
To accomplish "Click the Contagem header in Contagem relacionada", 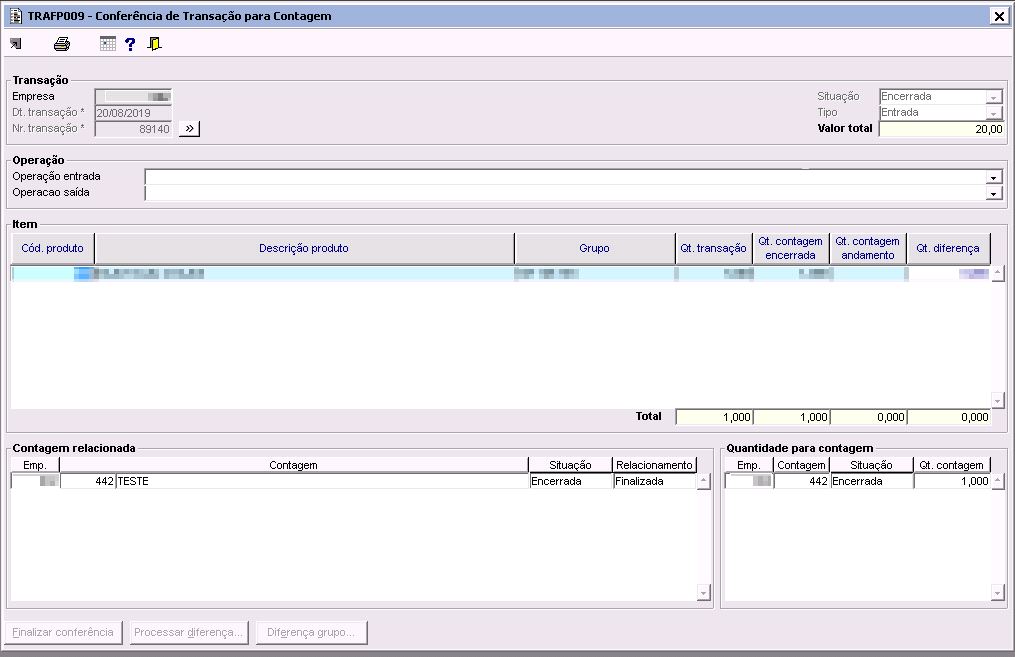I will (293, 465).
